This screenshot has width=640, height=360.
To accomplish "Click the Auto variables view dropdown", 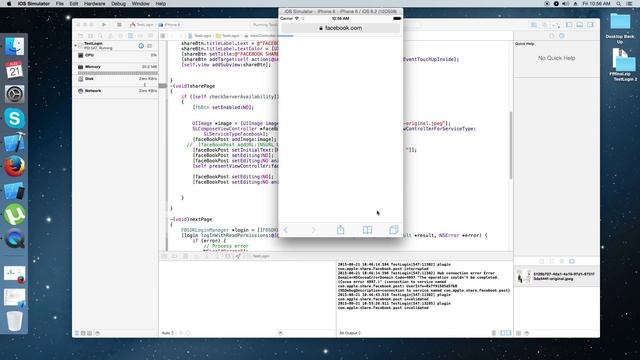I will (x=168, y=333).
